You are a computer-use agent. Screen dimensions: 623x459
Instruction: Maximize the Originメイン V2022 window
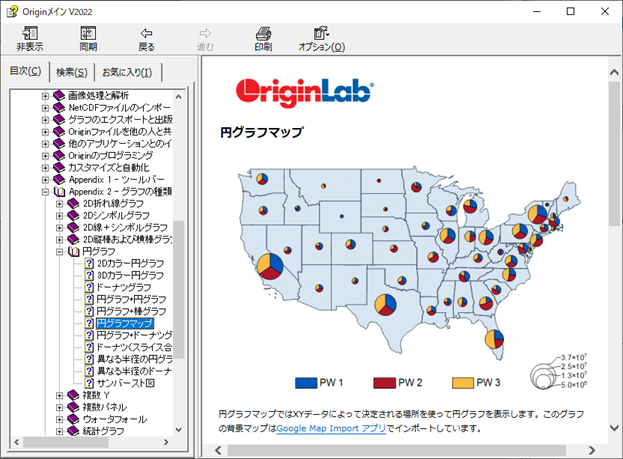(x=571, y=12)
